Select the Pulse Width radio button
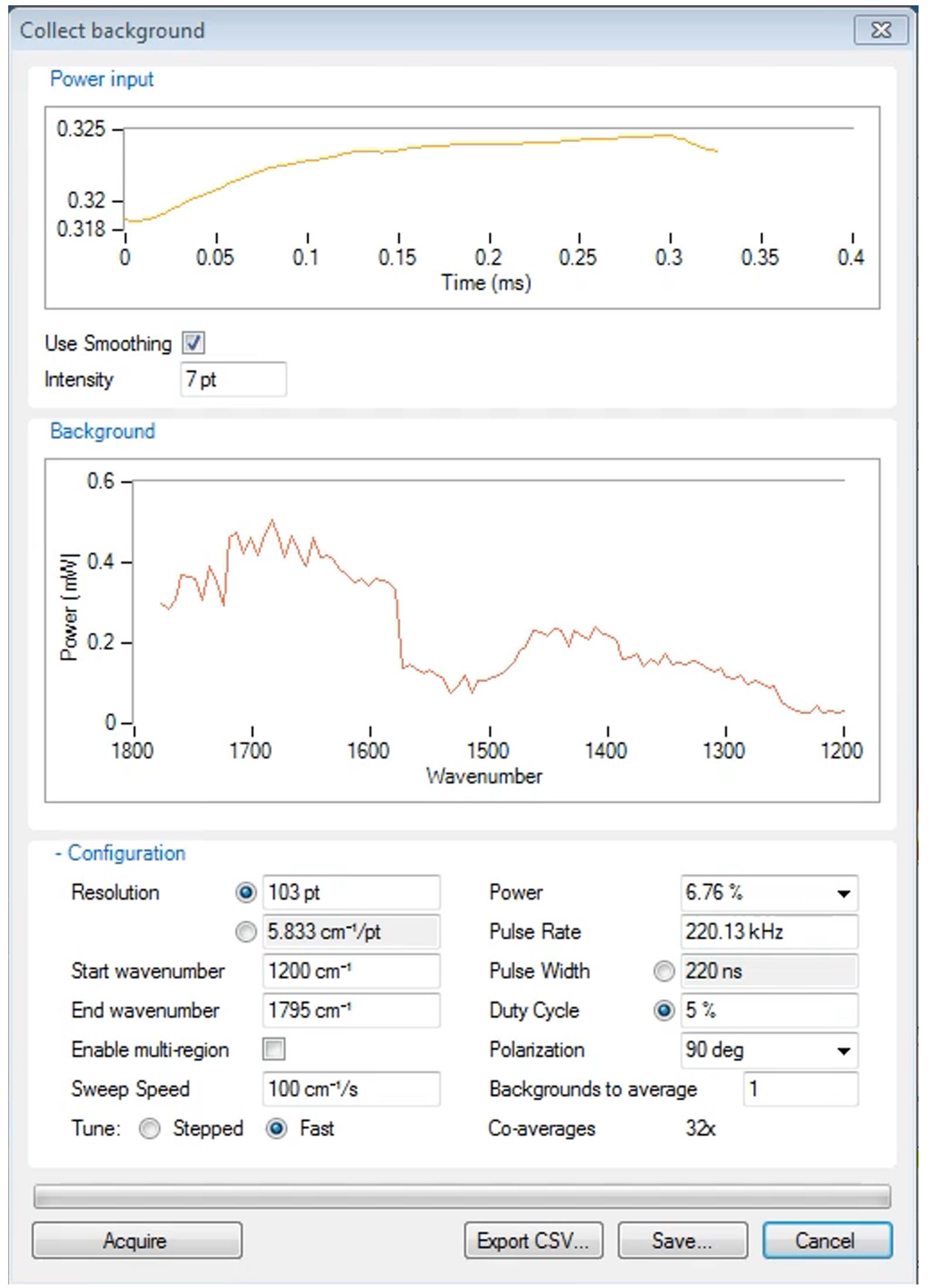This screenshot has height=1288, width=932. tap(664, 971)
